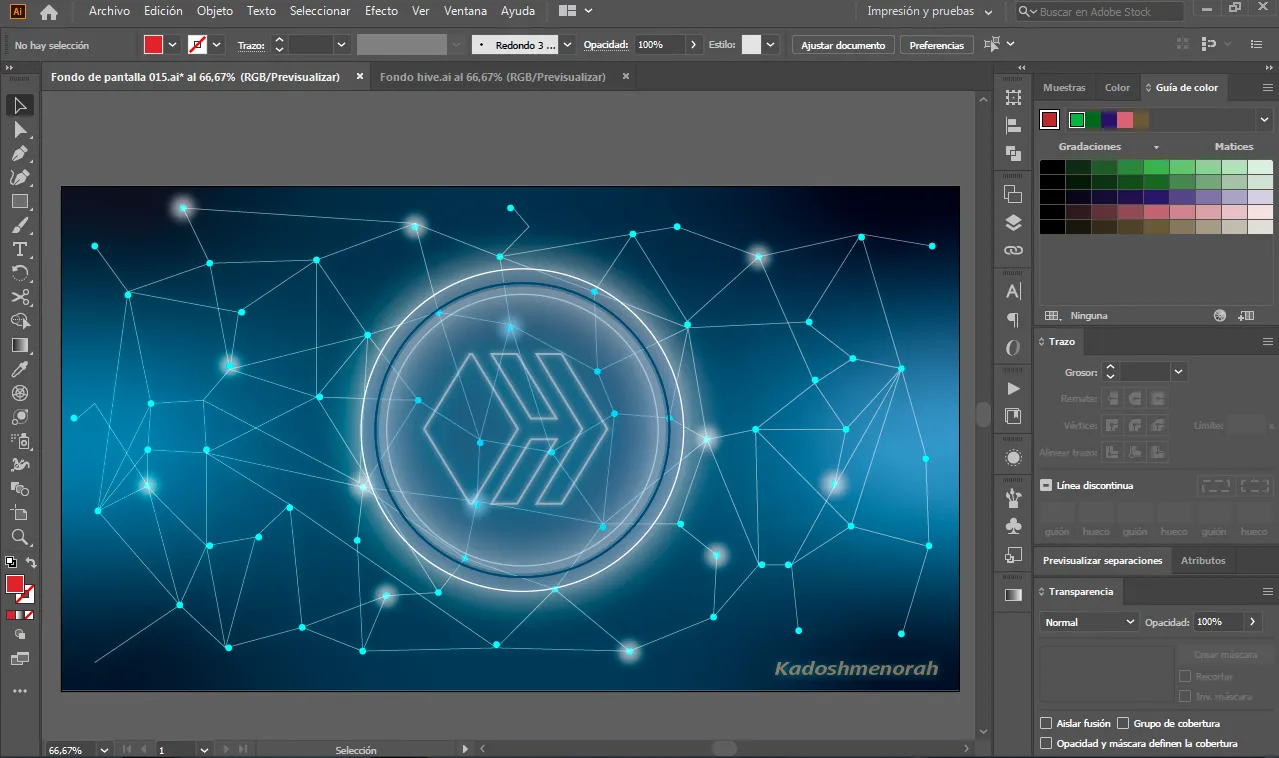Click the Home icon in top bar
Image resolution: width=1279 pixels, height=758 pixels.
click(x=48, y=12)
